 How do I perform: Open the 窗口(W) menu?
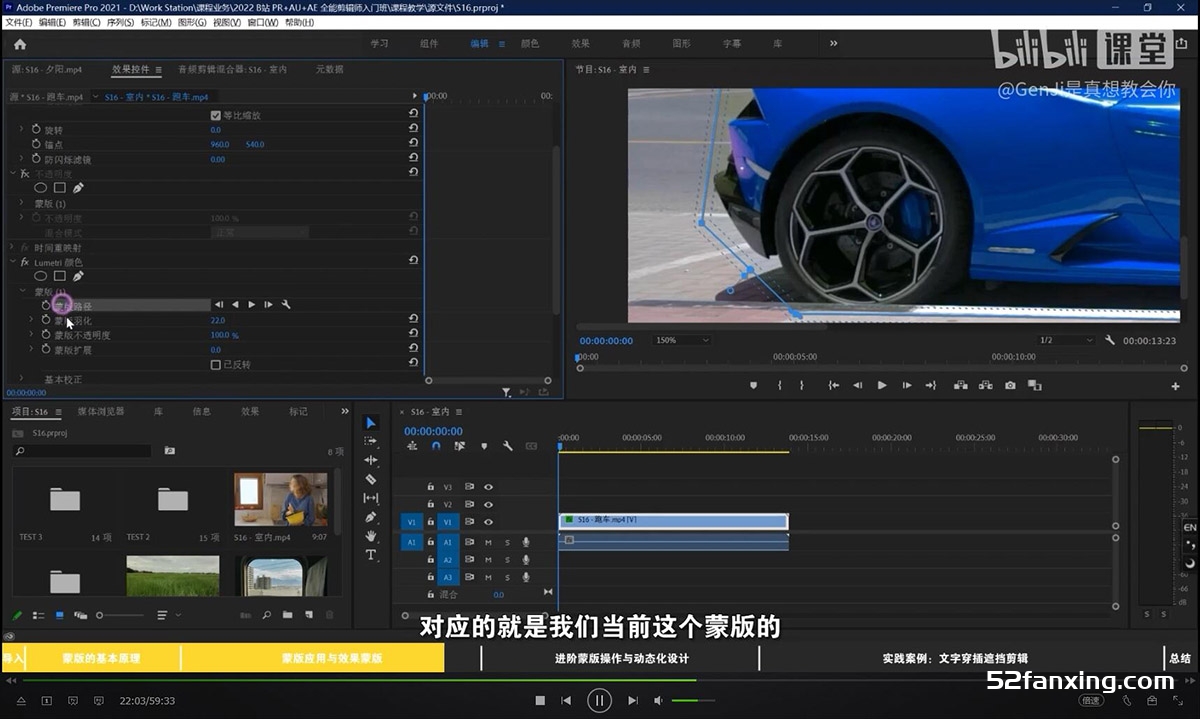point(263,22)
